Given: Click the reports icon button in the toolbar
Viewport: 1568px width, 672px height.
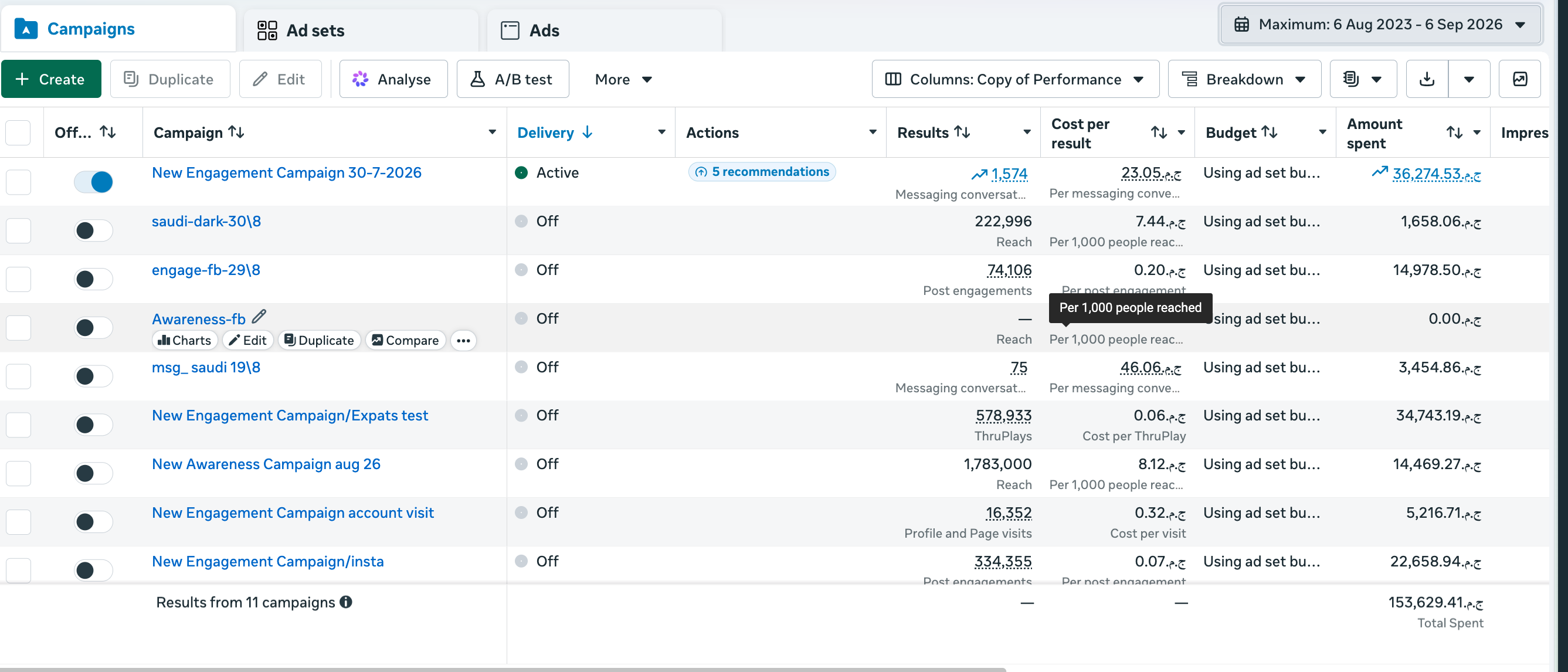Looking at the screenshot, I should (x=1363, y=79).
